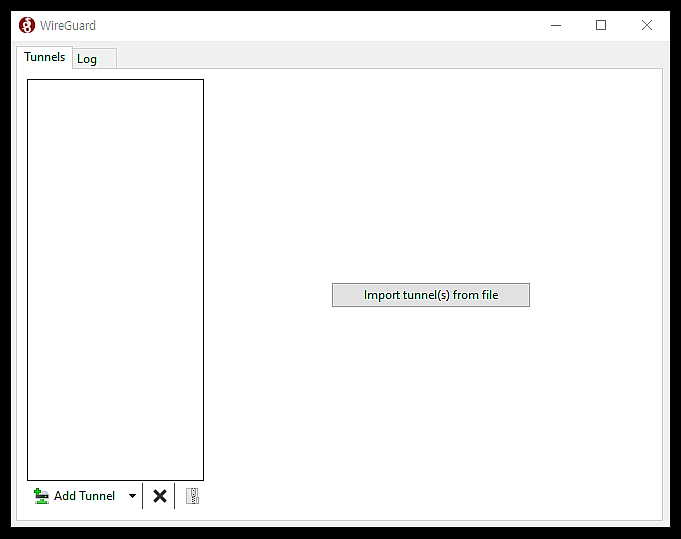Viewport: 681px width, 539px height.
Task: Expand the Add Tunnel dropdown arrow
Action: point(132,496)
